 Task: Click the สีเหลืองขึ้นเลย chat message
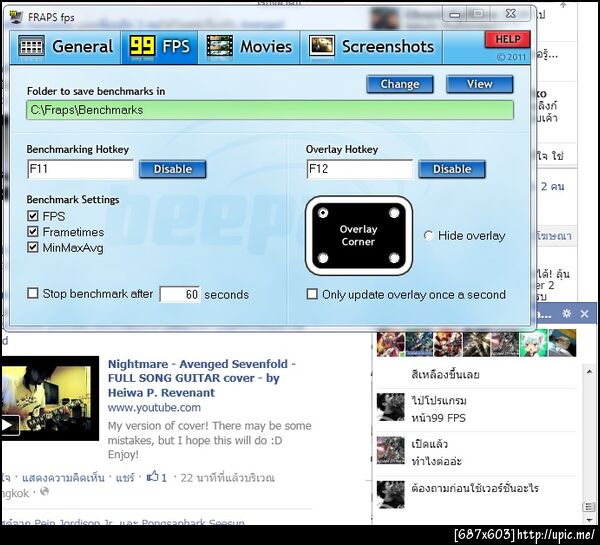(x=445, y=374)
